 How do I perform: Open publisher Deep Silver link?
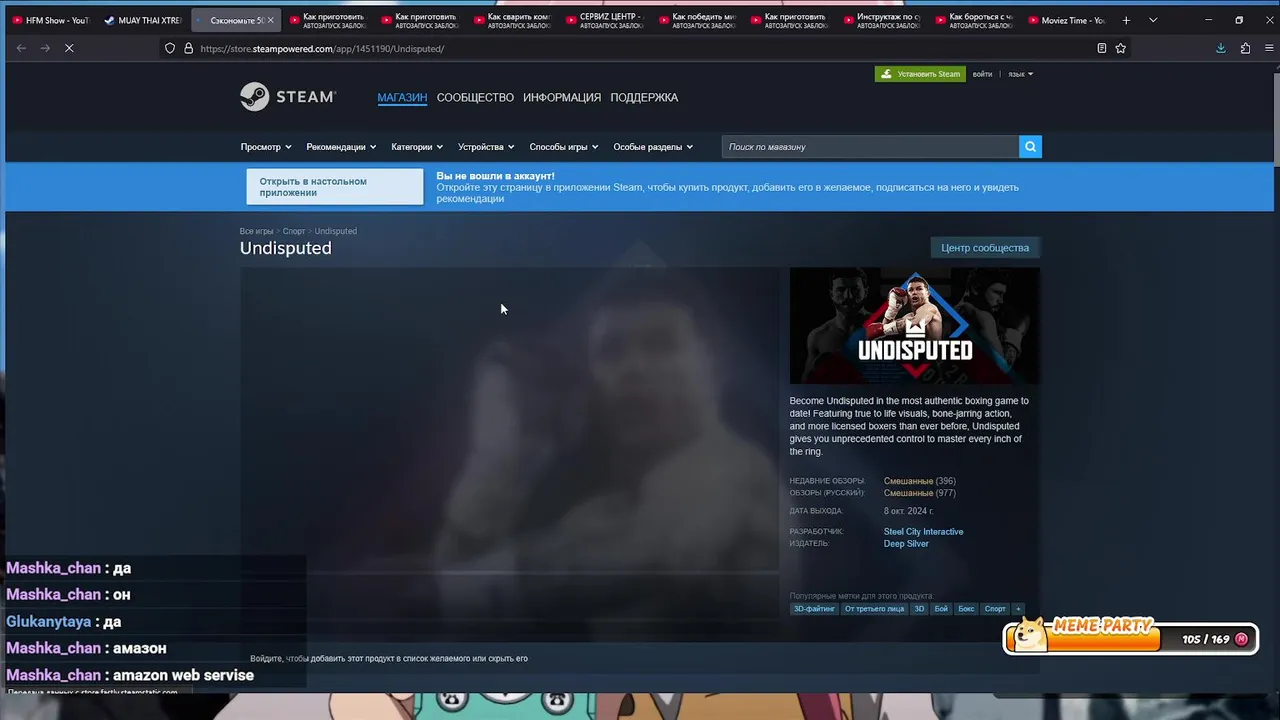(906, 544)
